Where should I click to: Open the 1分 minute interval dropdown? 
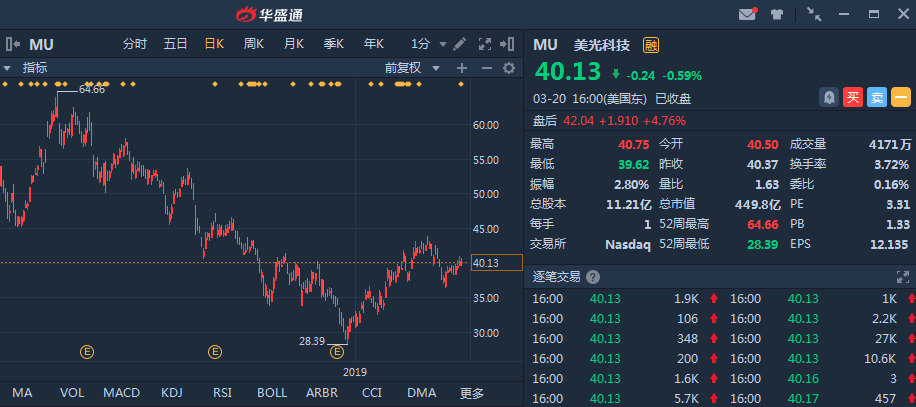pyautogui.click(x=428, y=44)
